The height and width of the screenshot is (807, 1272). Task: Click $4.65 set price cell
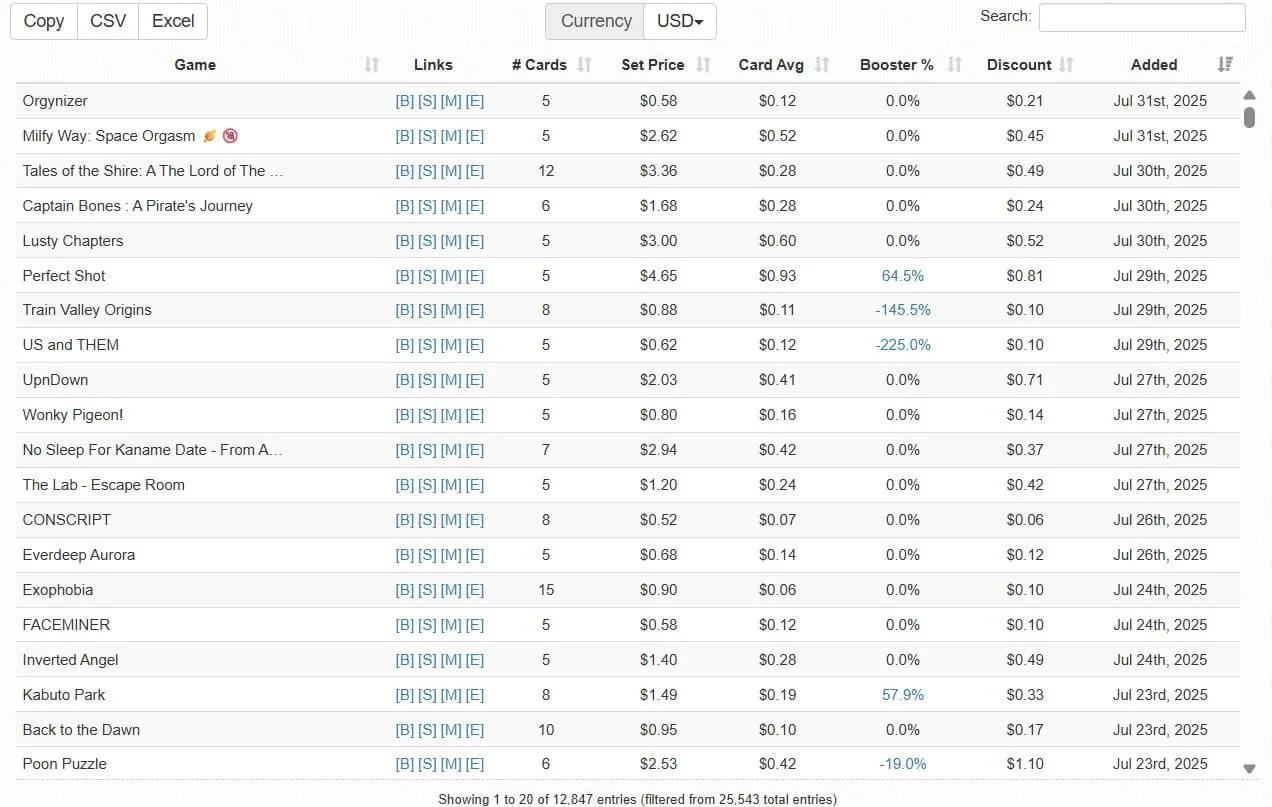659,276
